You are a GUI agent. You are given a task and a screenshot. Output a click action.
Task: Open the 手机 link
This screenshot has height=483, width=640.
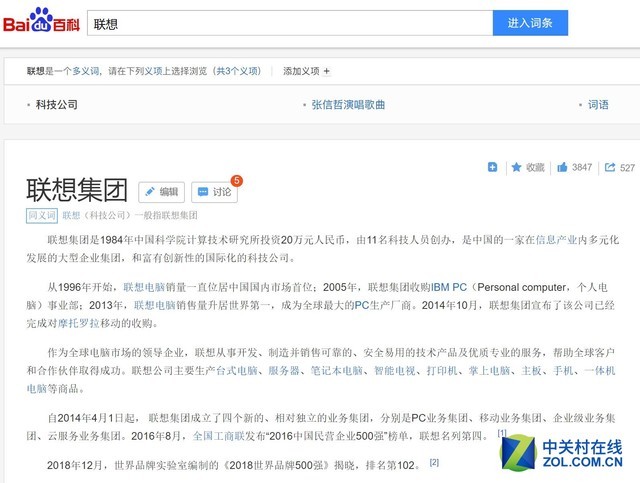pyautogui.click(x=563, y=370)
